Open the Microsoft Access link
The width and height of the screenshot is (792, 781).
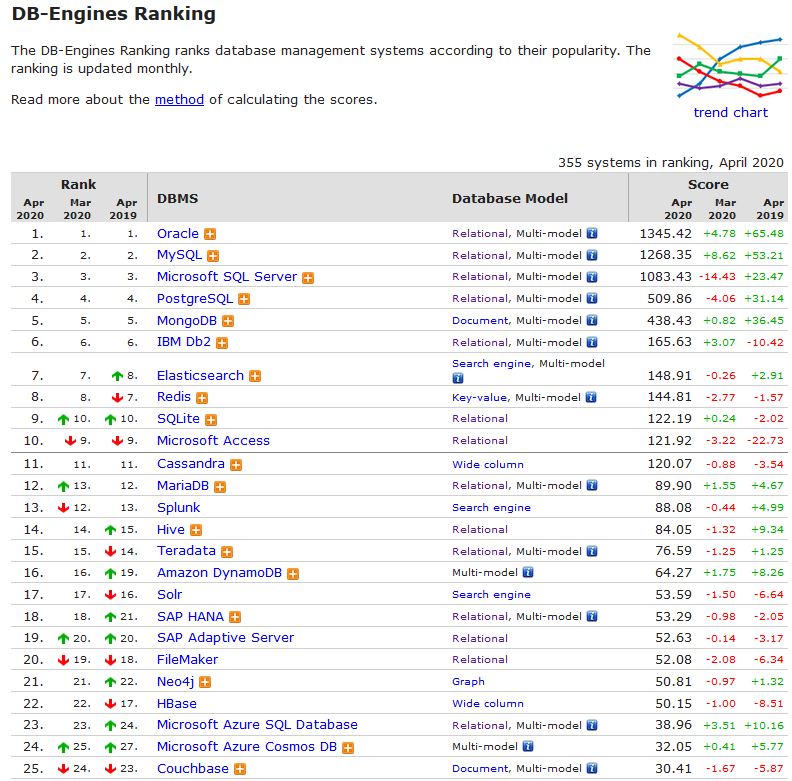213,441
